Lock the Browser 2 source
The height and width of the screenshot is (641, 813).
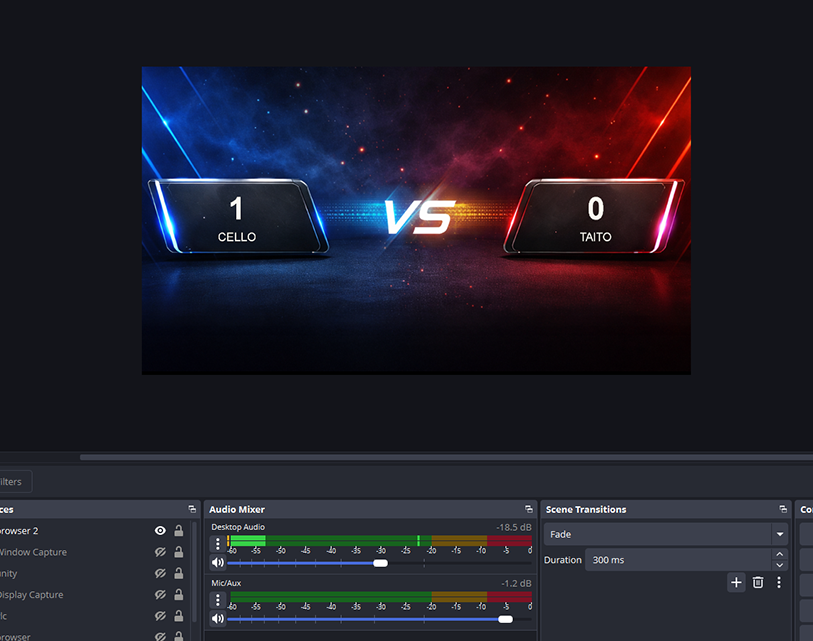point(179,530)
